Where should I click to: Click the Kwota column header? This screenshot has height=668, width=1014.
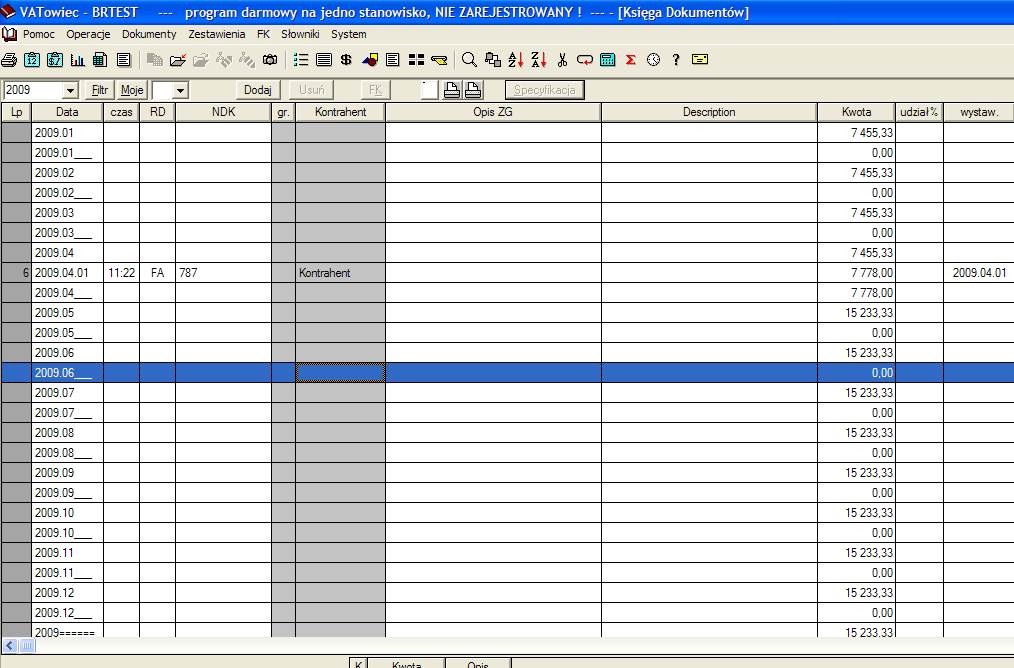[x=856, y=112]
